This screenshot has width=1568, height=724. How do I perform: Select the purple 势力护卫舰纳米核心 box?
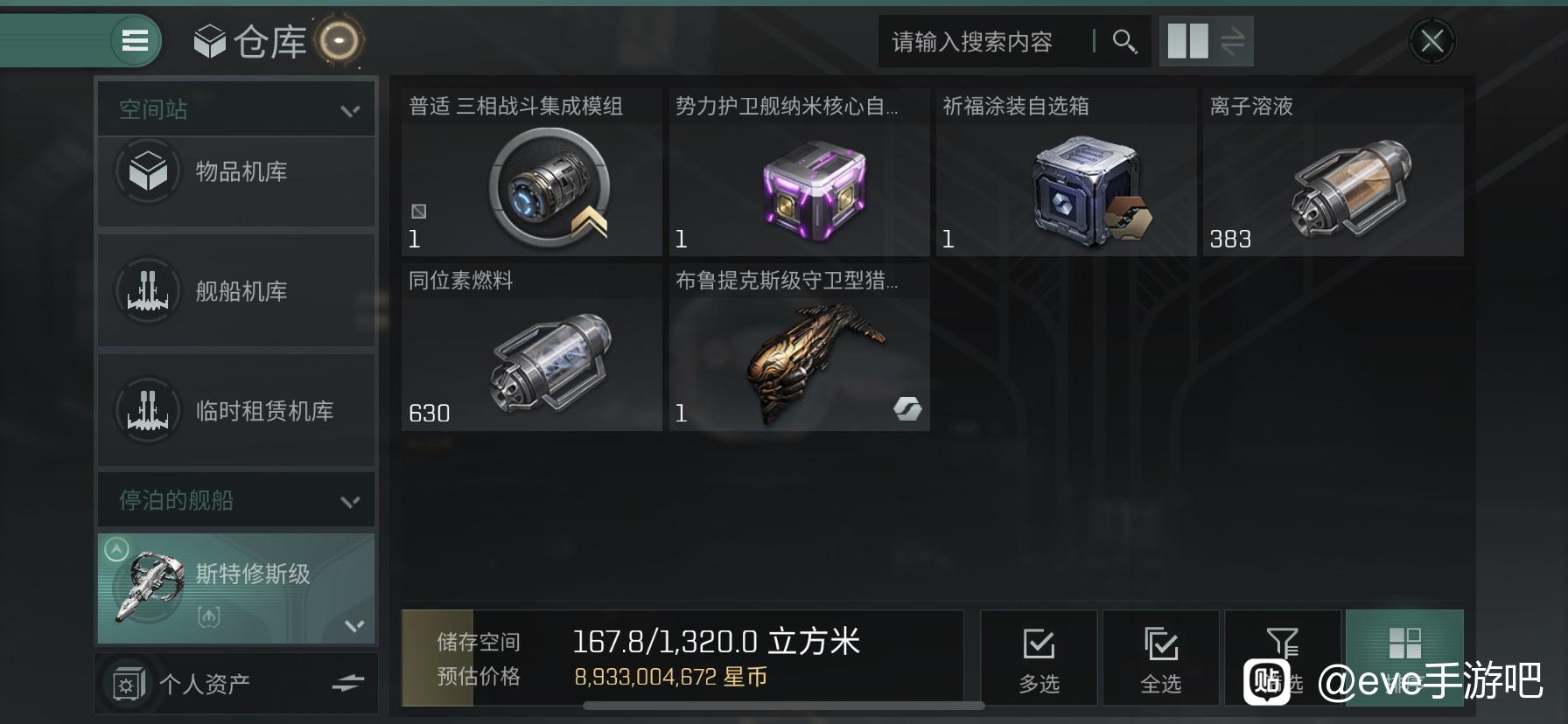[x=799, y=172]
